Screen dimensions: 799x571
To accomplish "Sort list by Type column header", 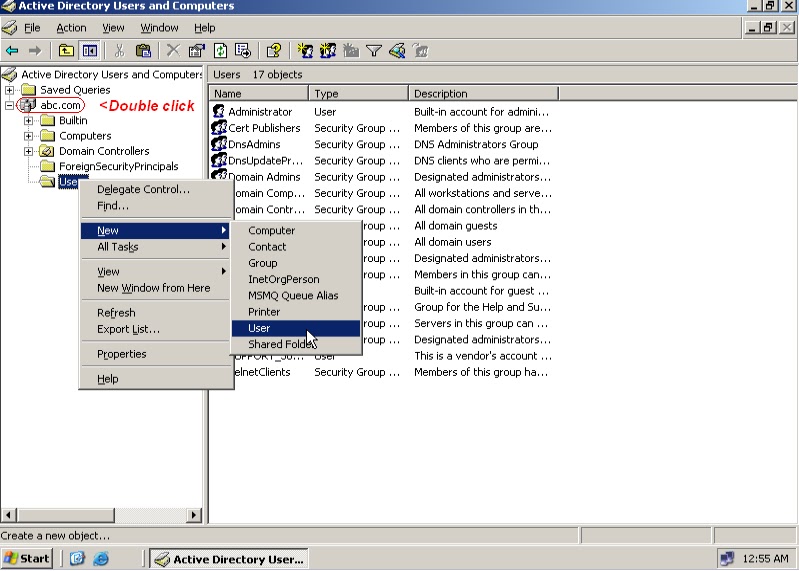I will 358,94.
